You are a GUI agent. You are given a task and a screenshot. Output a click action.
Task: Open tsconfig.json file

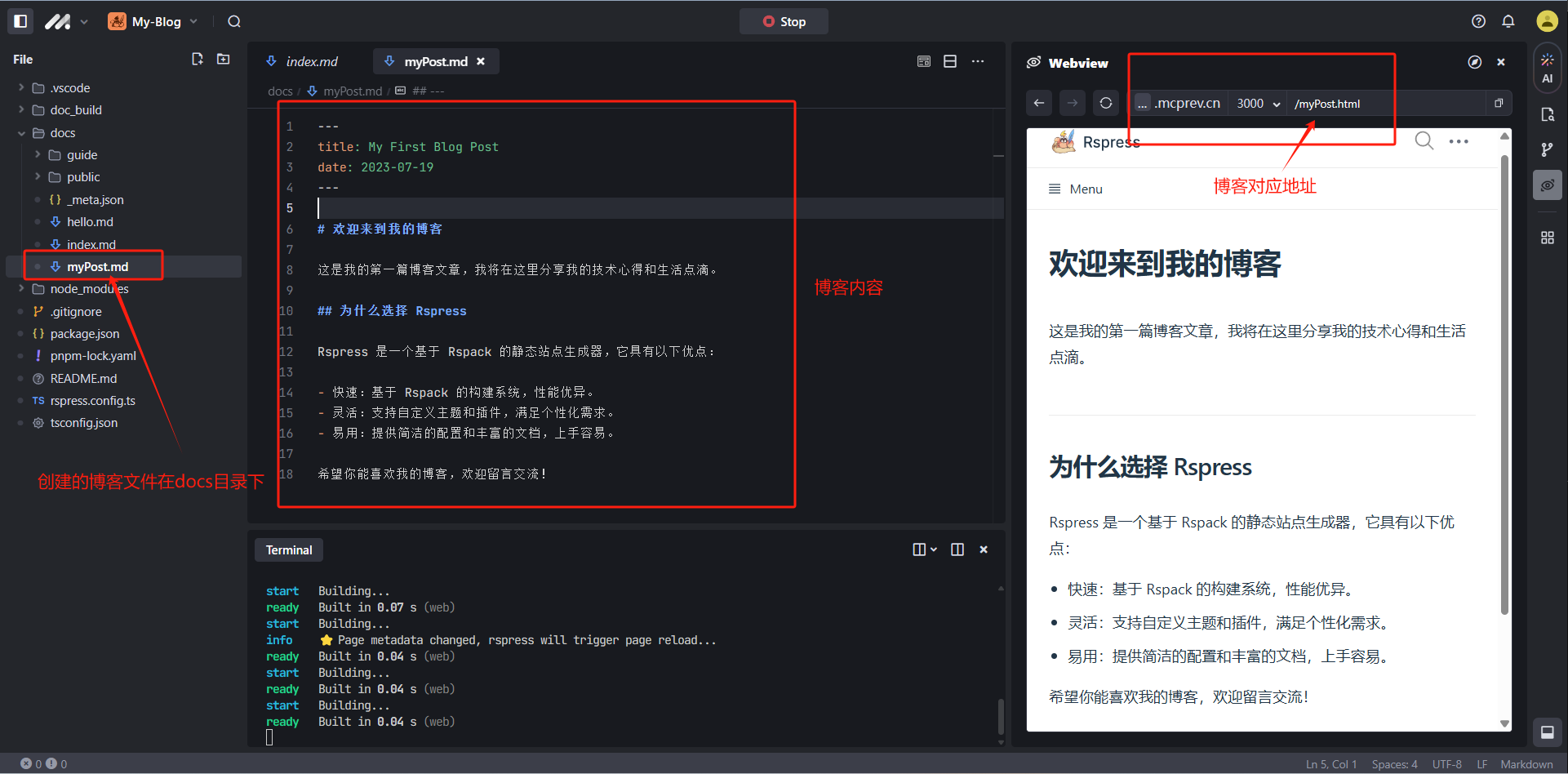[83, 422]
